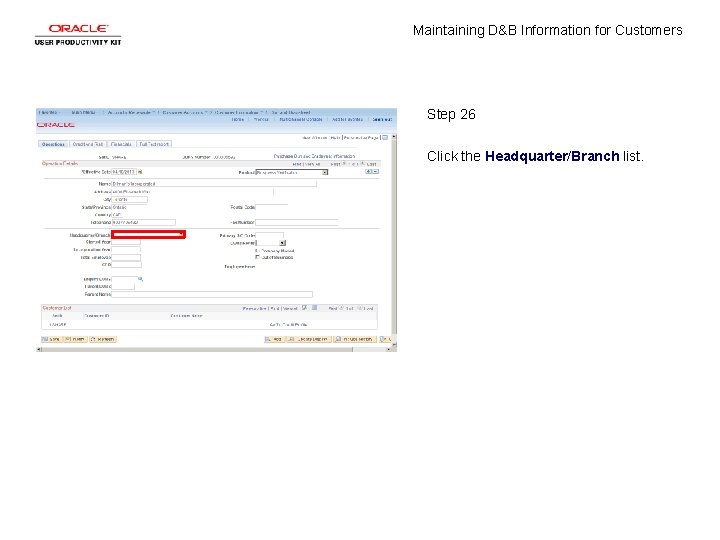Click the minus button to delete the row
The height and width of the screenshot is (540, 720).
[376, 171]
